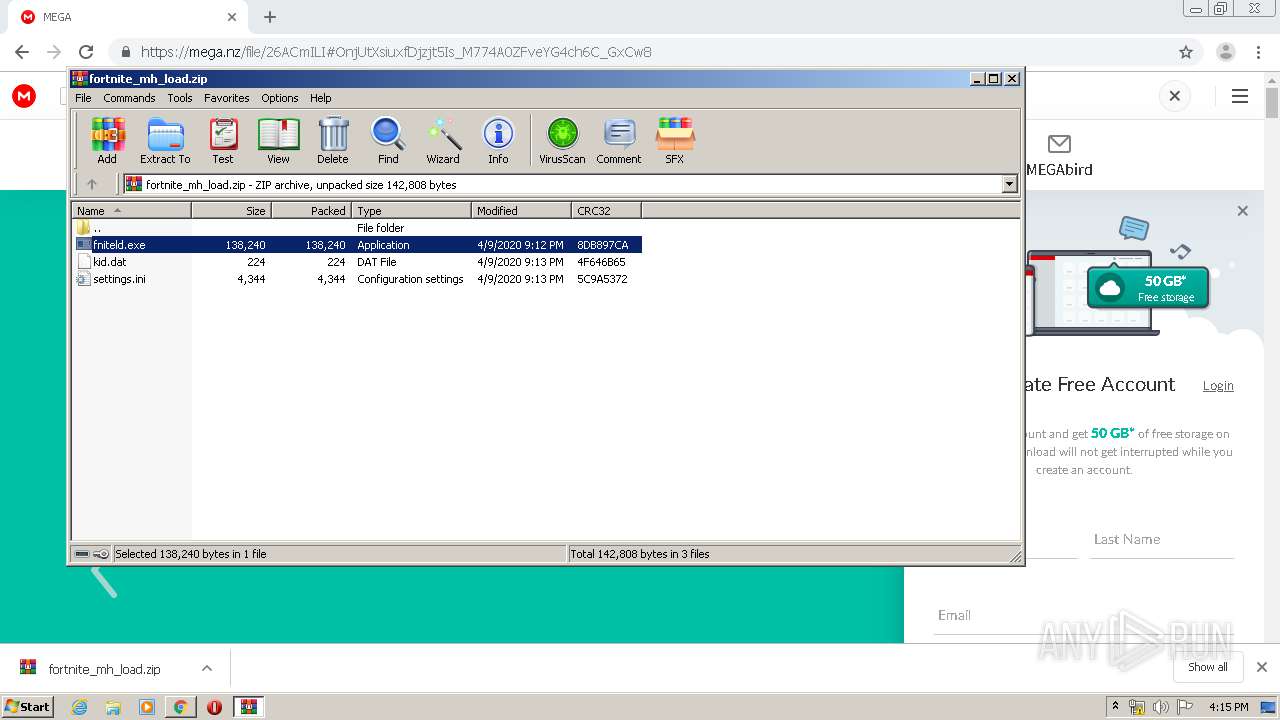Open Internet Explorer from taskbar

(79, 706)
